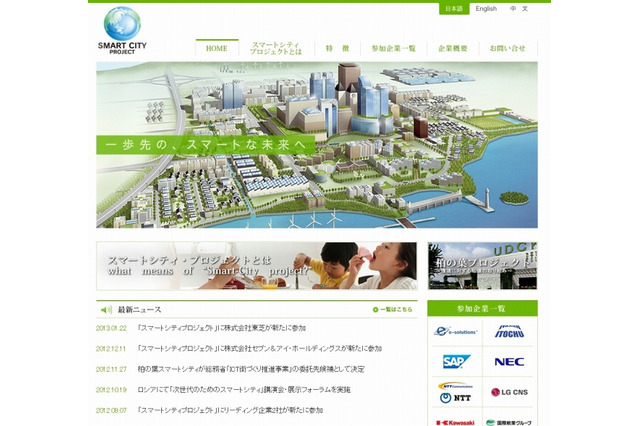This screenshot has width=640, height=426.
Task: Click the smart city hero illustration
Action: [x=317, y=145]
